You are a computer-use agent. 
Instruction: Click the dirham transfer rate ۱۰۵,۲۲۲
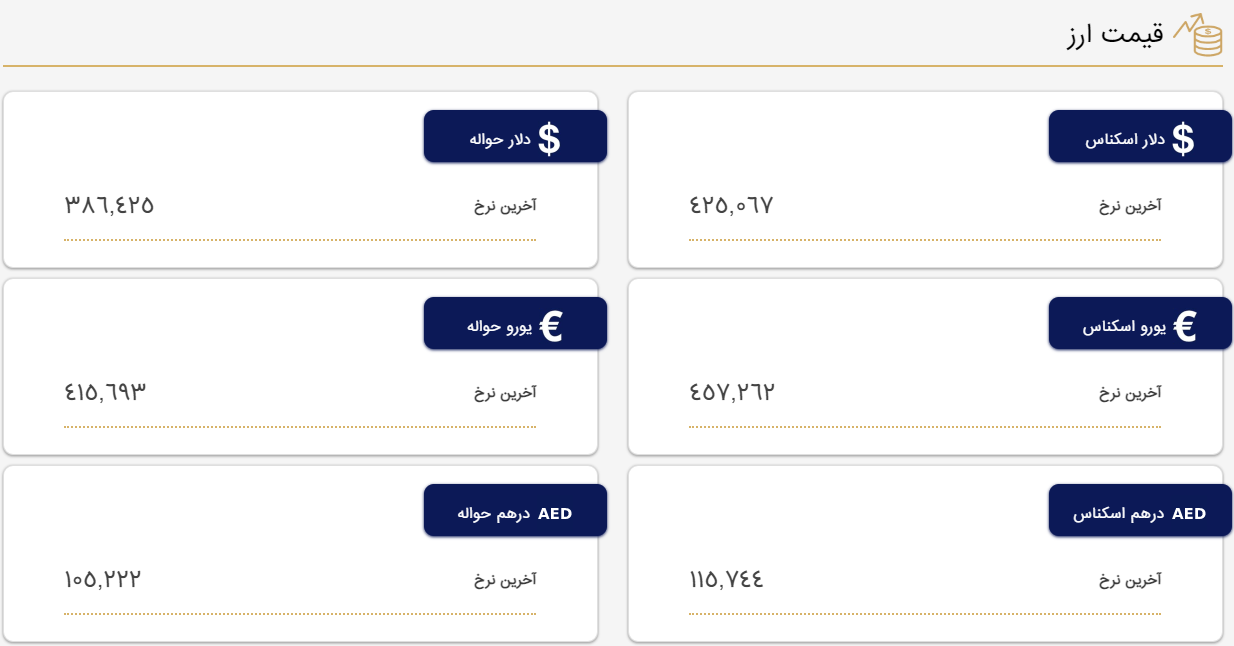pos(103,579)
